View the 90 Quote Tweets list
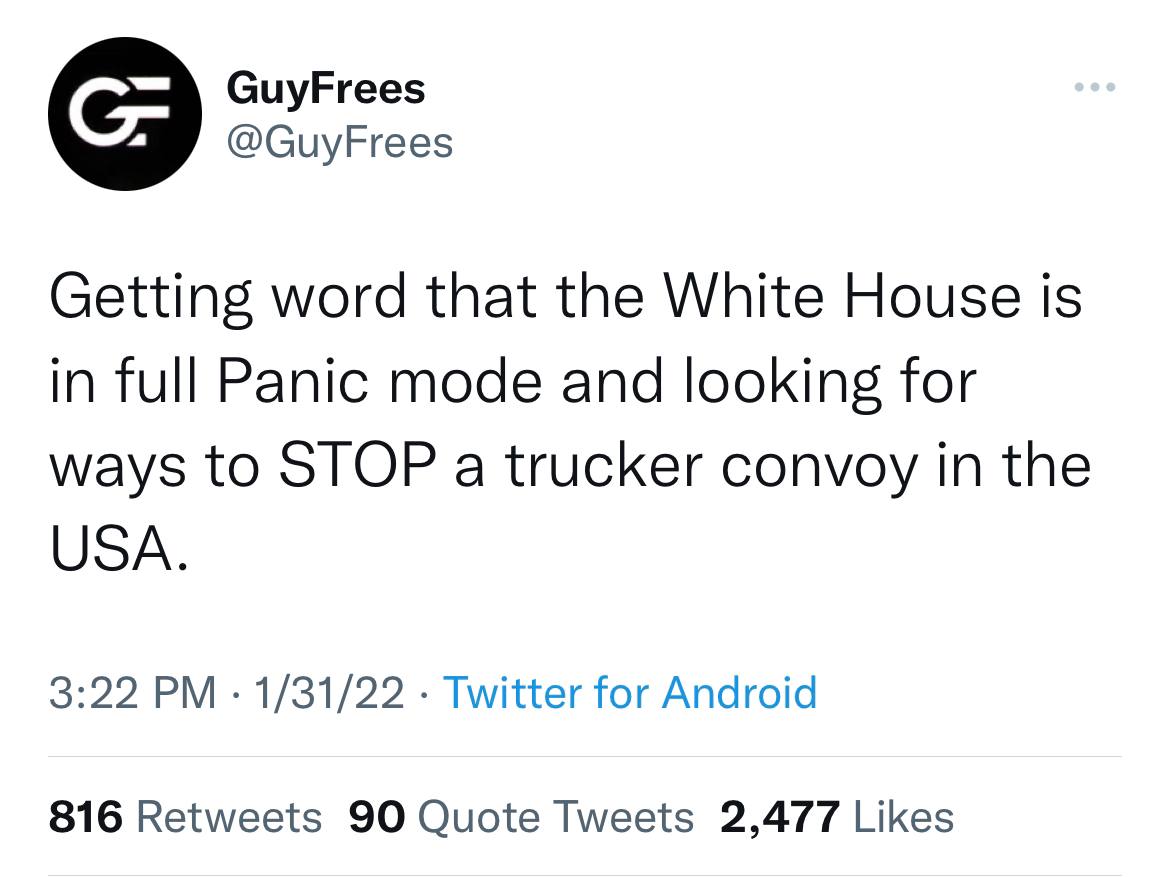The image size is (1170, 877). [521, 816]
